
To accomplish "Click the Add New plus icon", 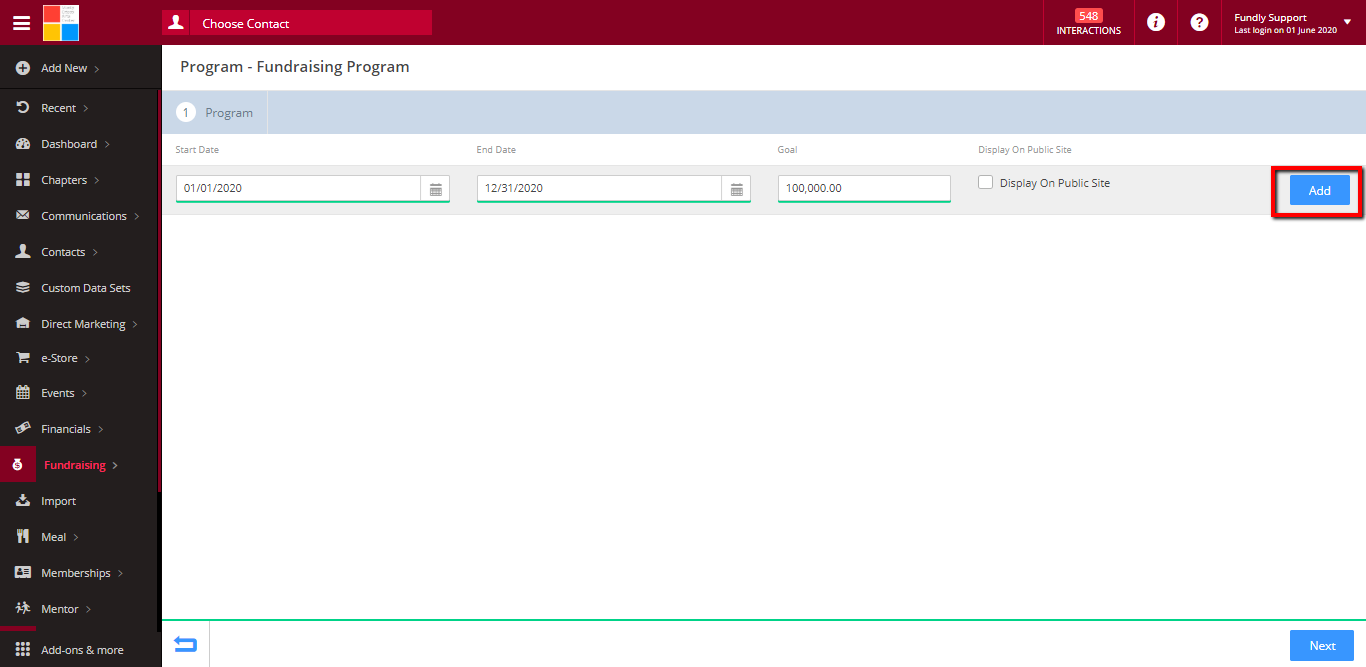I will point(23,68).
